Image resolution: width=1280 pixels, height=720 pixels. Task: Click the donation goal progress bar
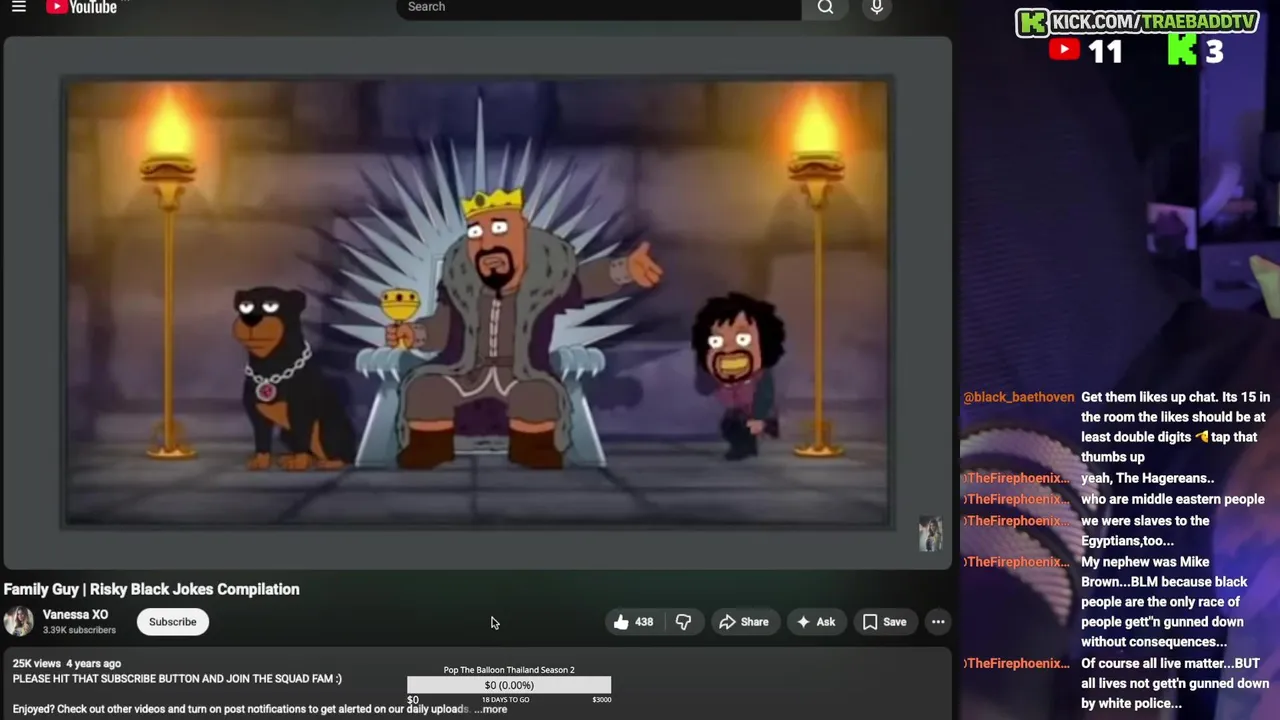click(x=509, y=685)
